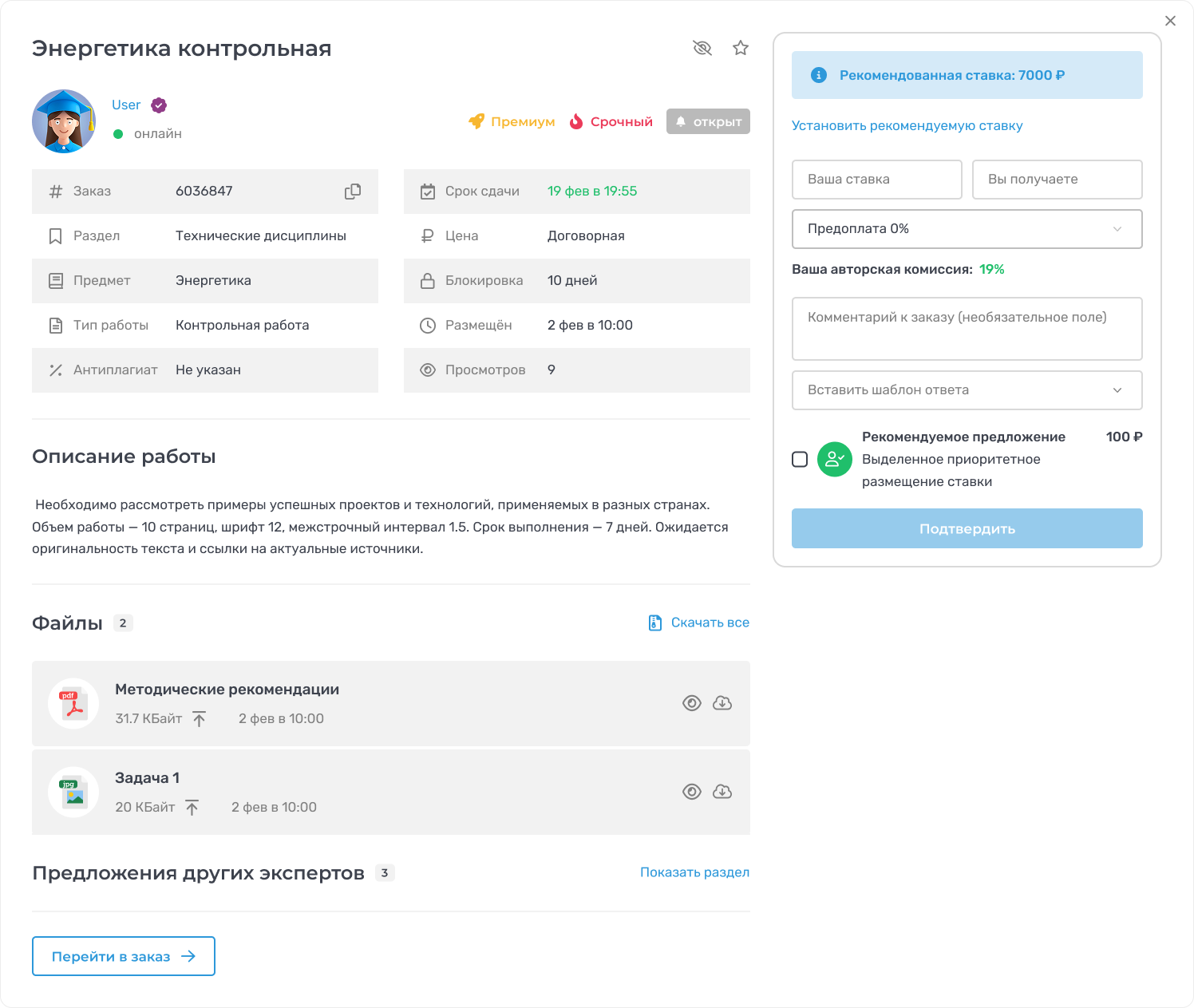The width and height of the screenshot is (1194, 1008).
Task: Show the Предложения других экспертов section
Action: pos(694,872)
